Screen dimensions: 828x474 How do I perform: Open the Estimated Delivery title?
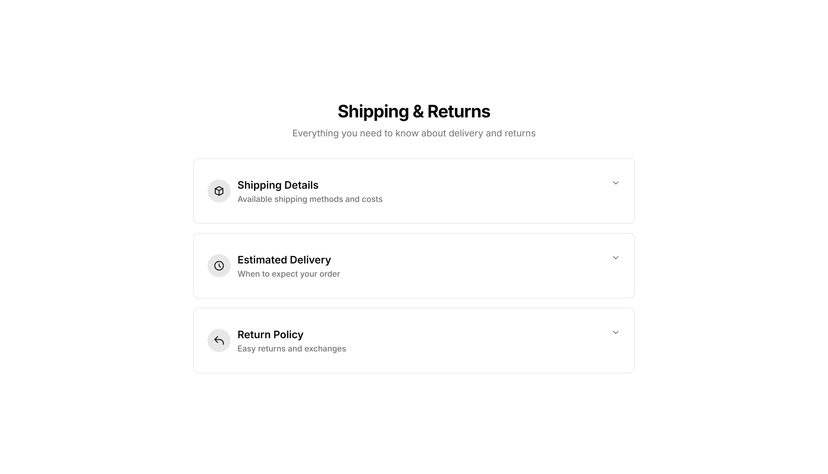[x=284, y=260]
